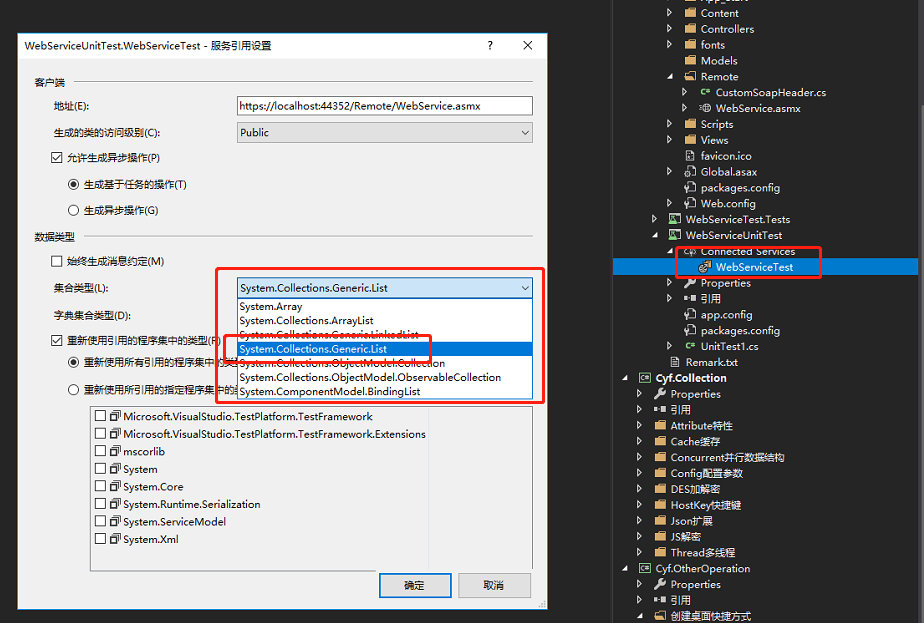
Task: Select the Json扩展 folder
Action: [x=691, y=521]
